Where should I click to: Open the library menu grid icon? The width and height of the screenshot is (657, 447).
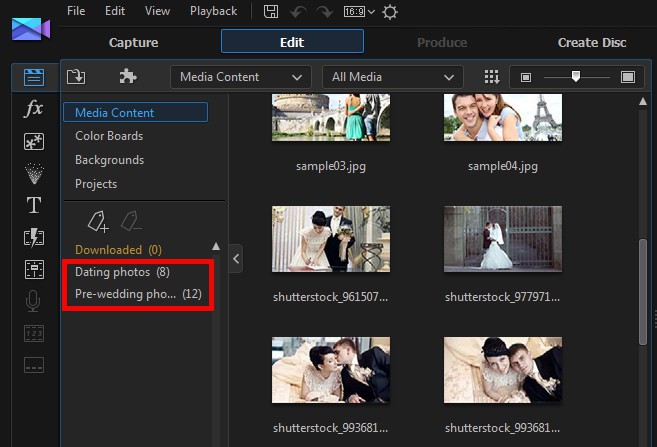tap(491, 77)
